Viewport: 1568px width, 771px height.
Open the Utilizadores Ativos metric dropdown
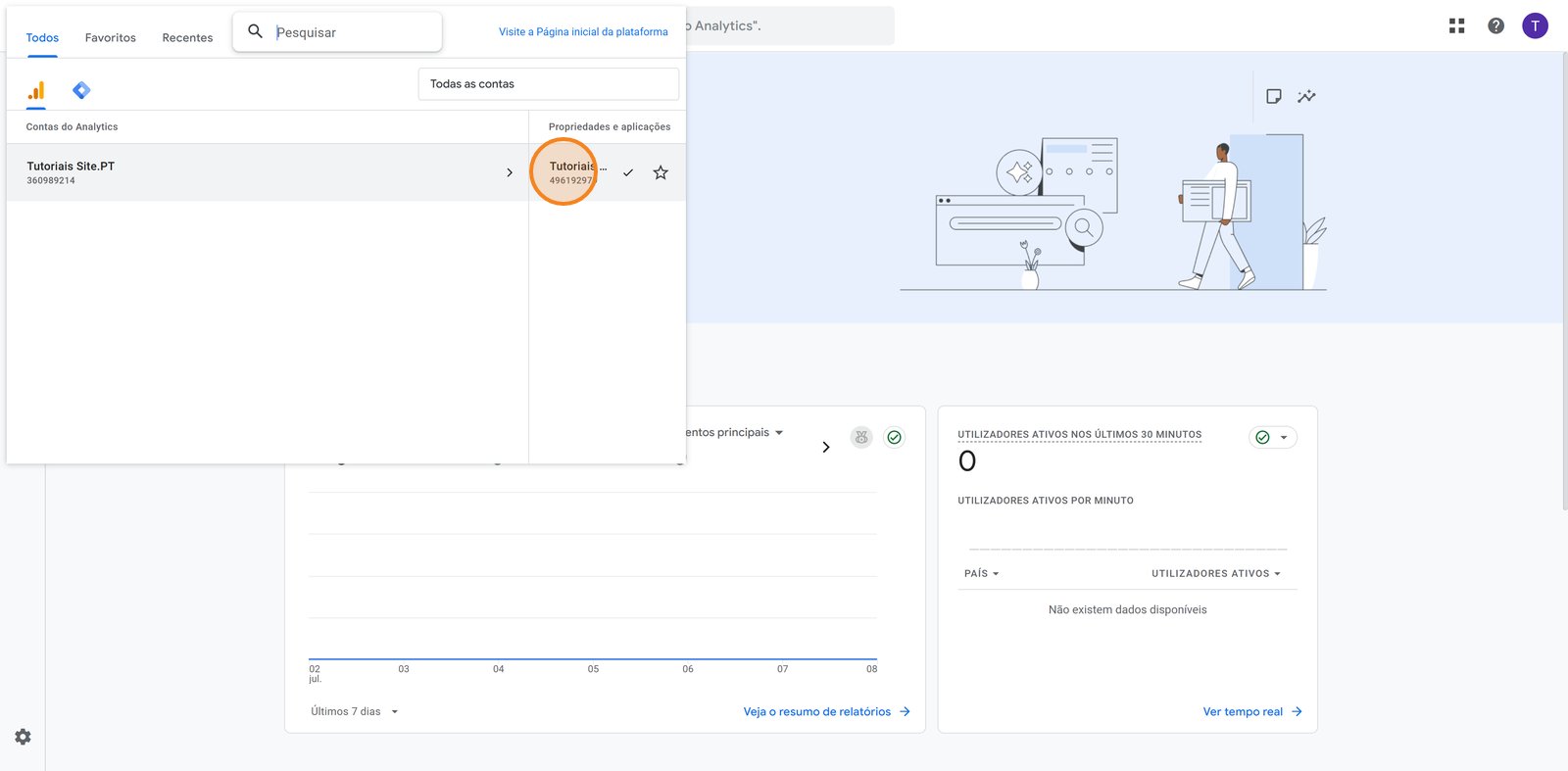tap(1215, 574)
